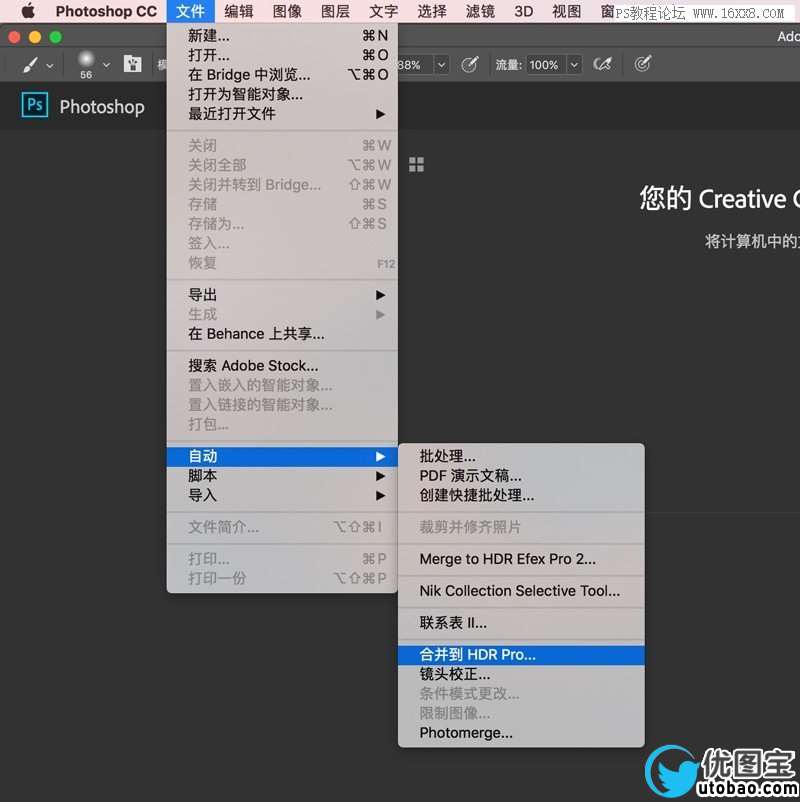Click the green zoom window button

coord(56,37)
